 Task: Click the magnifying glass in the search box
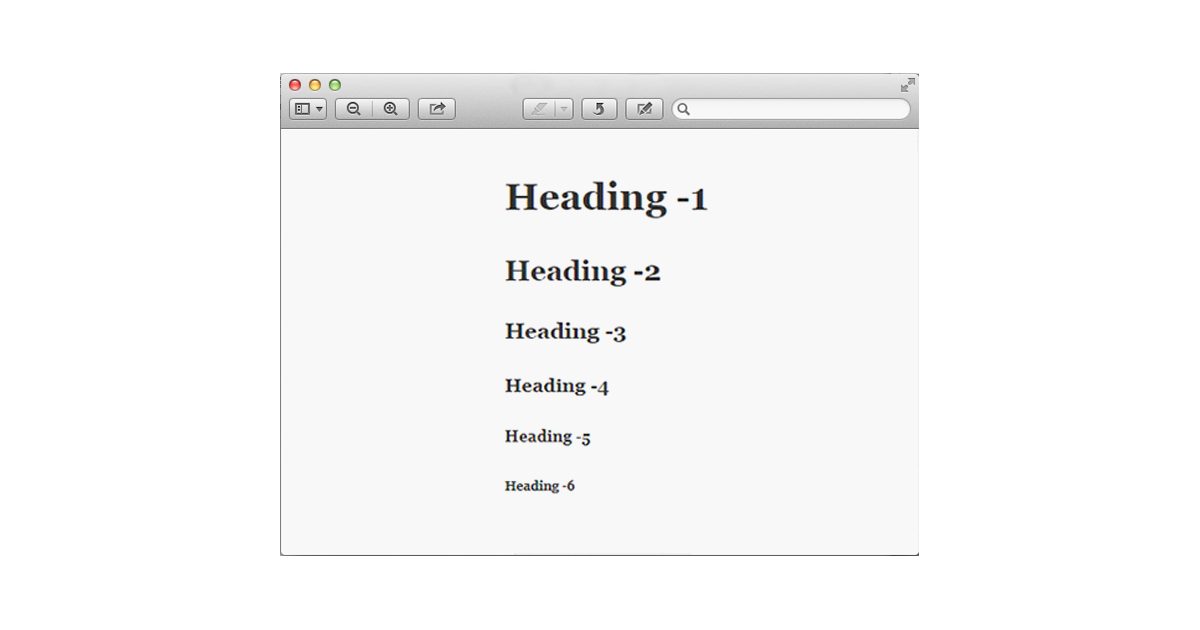tap(684, 109)
